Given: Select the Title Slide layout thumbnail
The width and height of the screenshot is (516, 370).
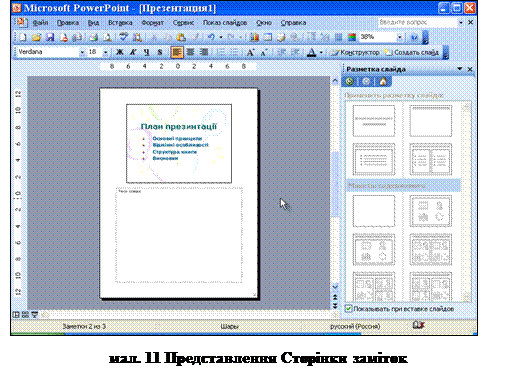Looking at the screenshot, I should [x=374, y=121].
